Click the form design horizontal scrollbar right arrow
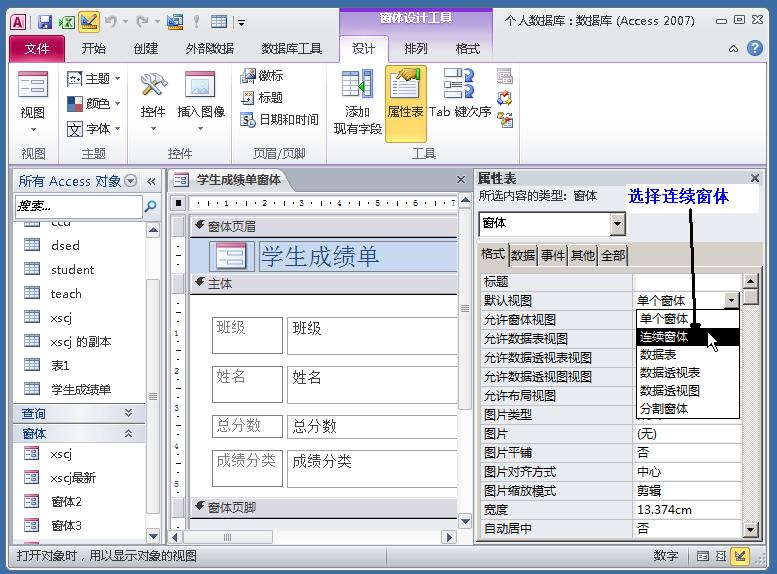The height and width of the screenshot is (574, 777). pos(449,537)
